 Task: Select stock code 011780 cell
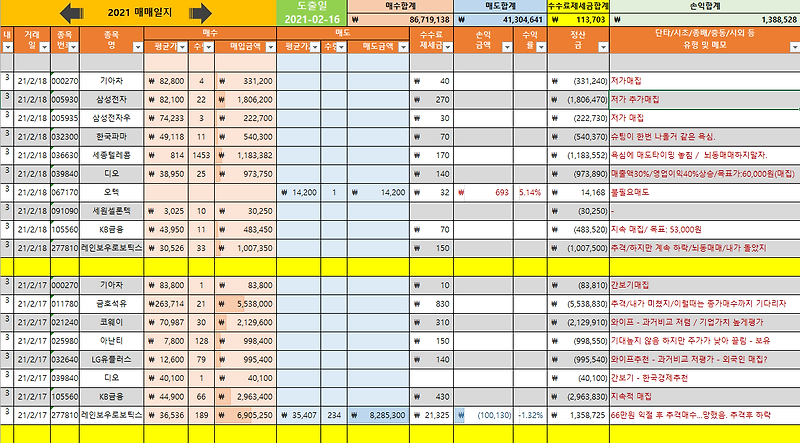[x=65, y=304]
